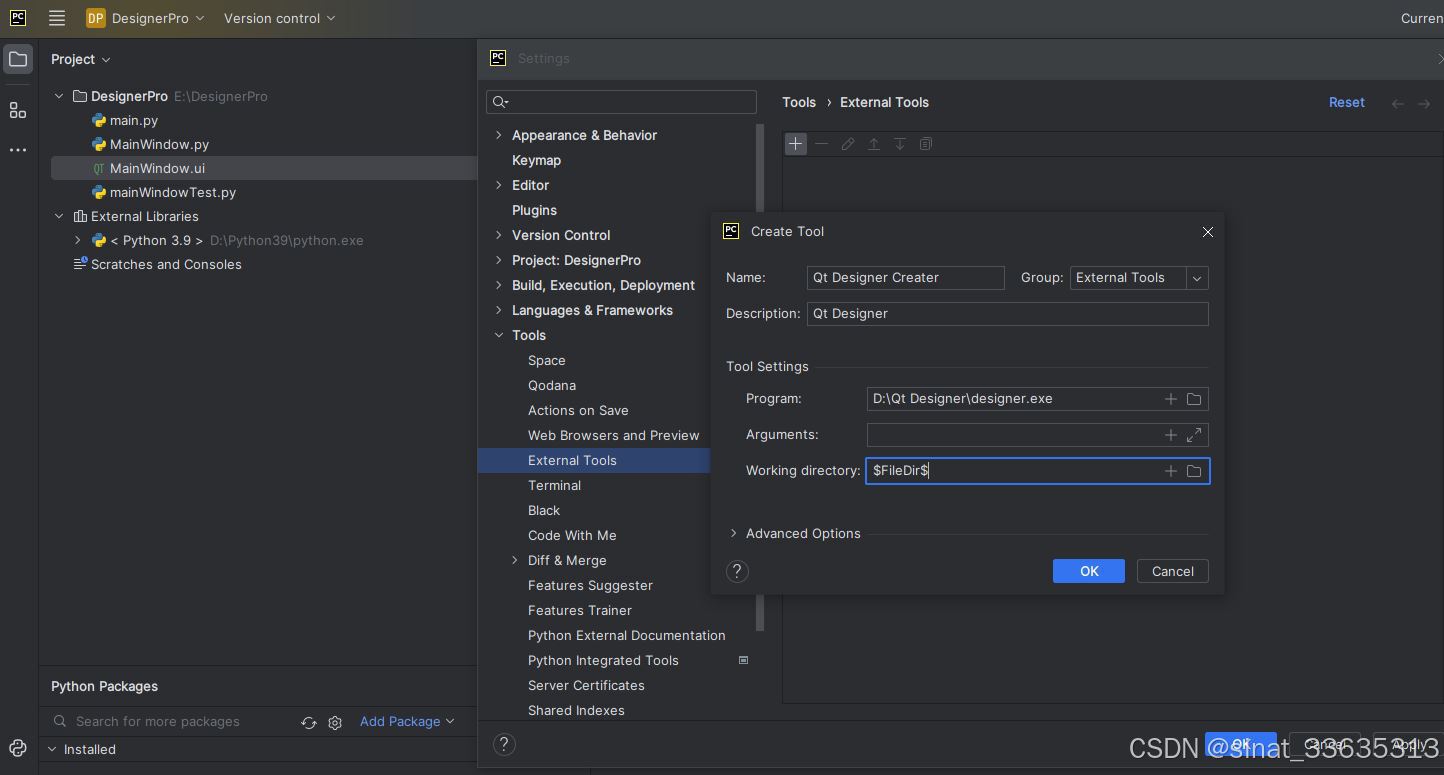This screenshot has width=1444, height=775.
Task: Open help in Settings window
Action: click(x=504, y=744)
